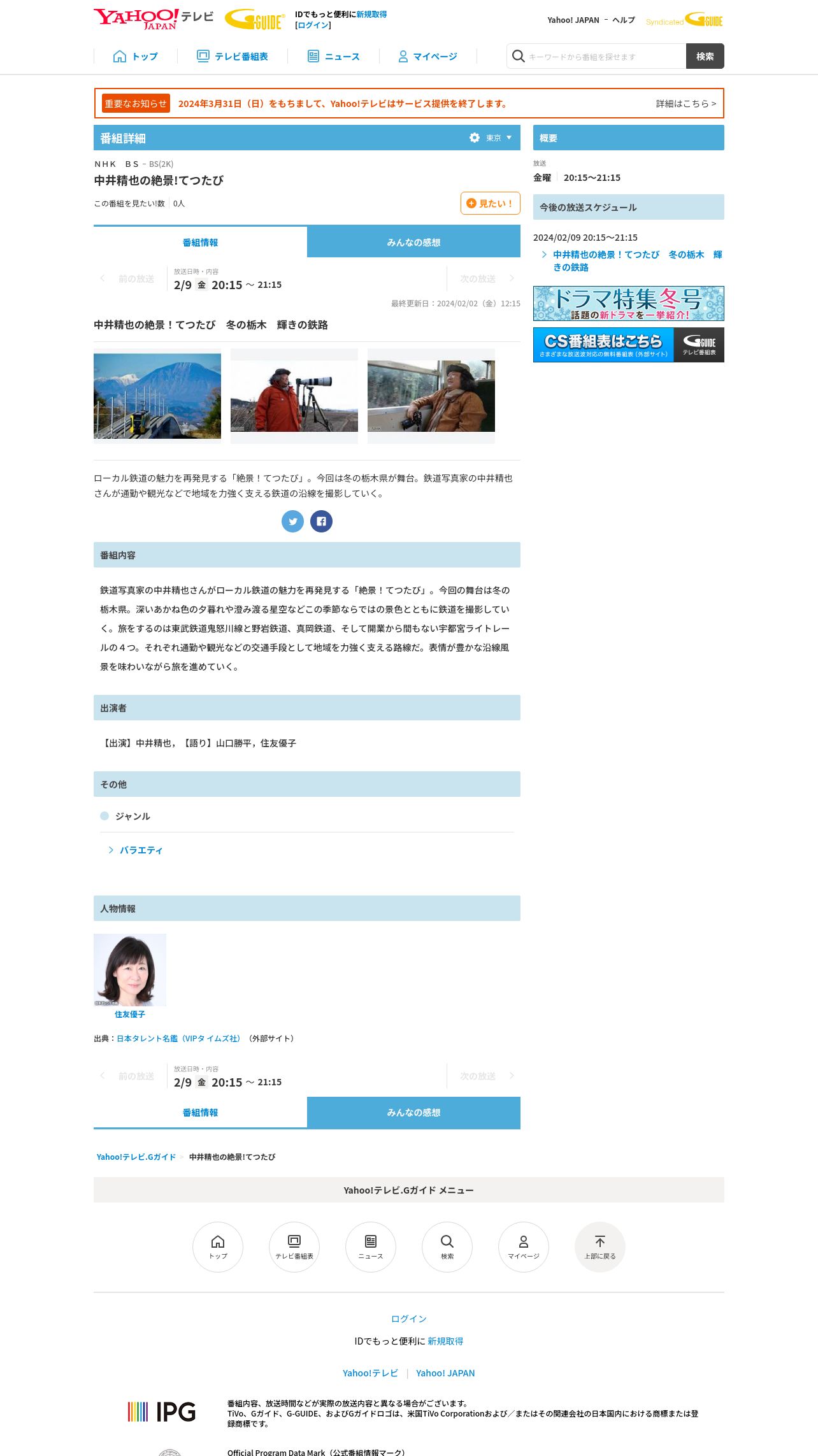Click the 検索 search button

[705, 57]
